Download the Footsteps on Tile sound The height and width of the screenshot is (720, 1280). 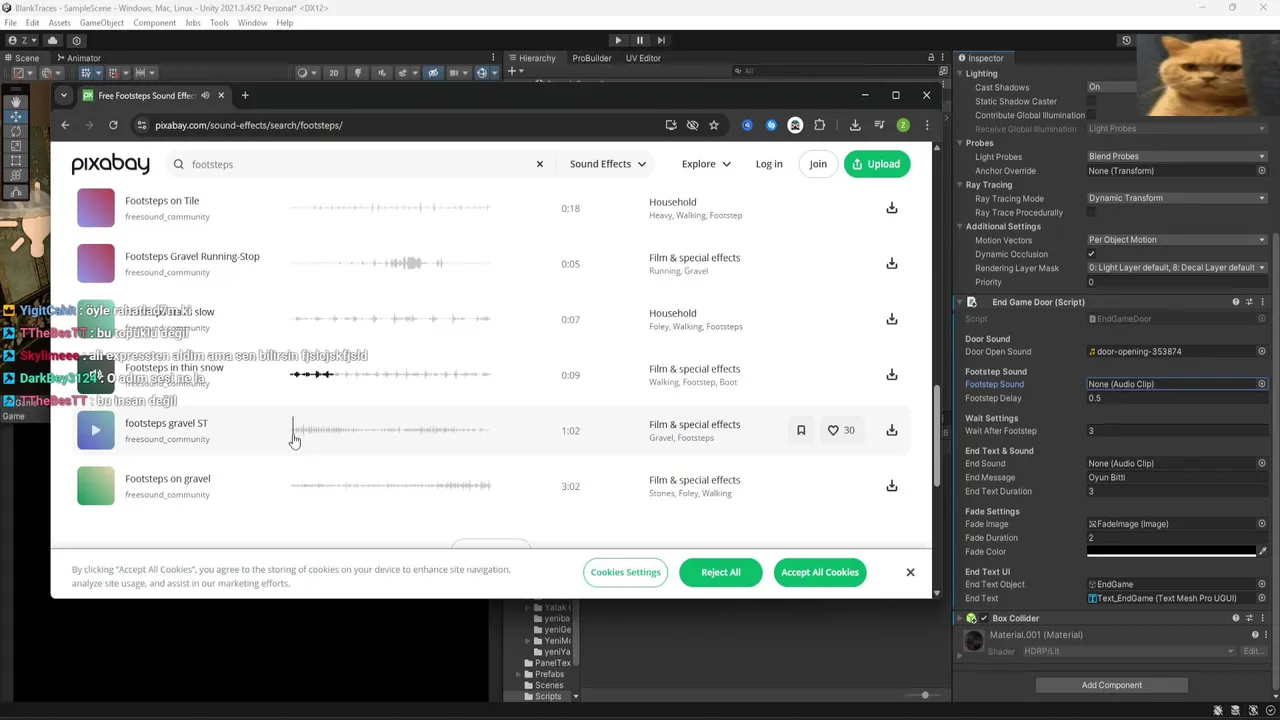(891, 208)
